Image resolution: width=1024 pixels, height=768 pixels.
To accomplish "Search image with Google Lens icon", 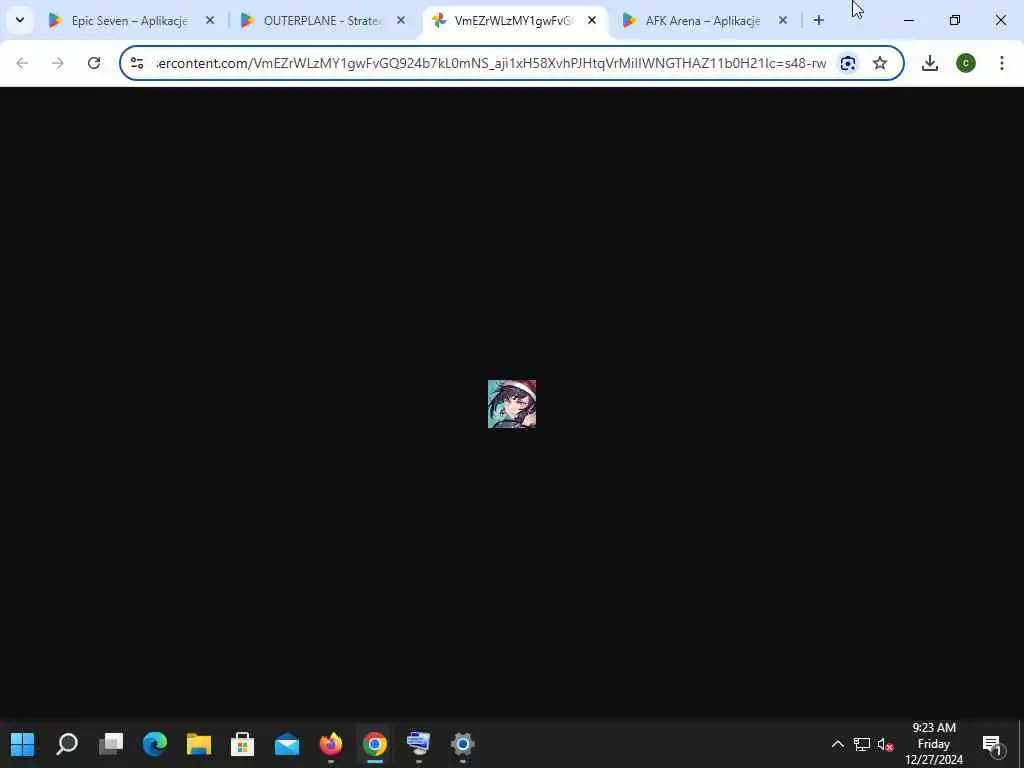I will point(848,63).
